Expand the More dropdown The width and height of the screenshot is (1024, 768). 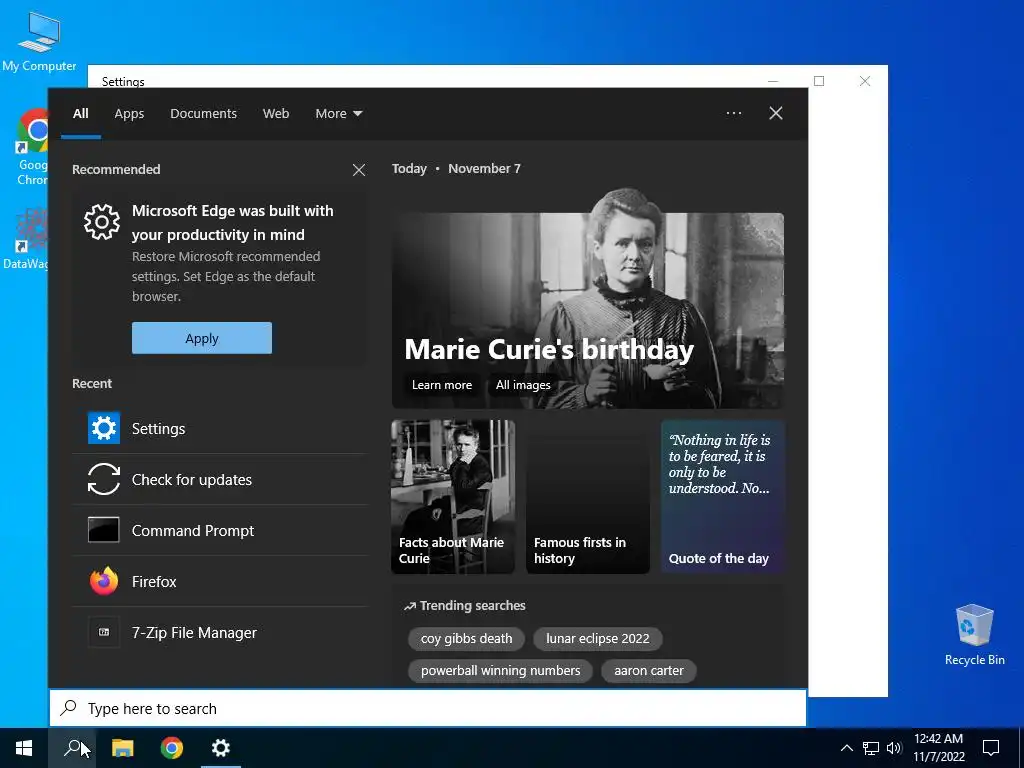coord(338,113)
